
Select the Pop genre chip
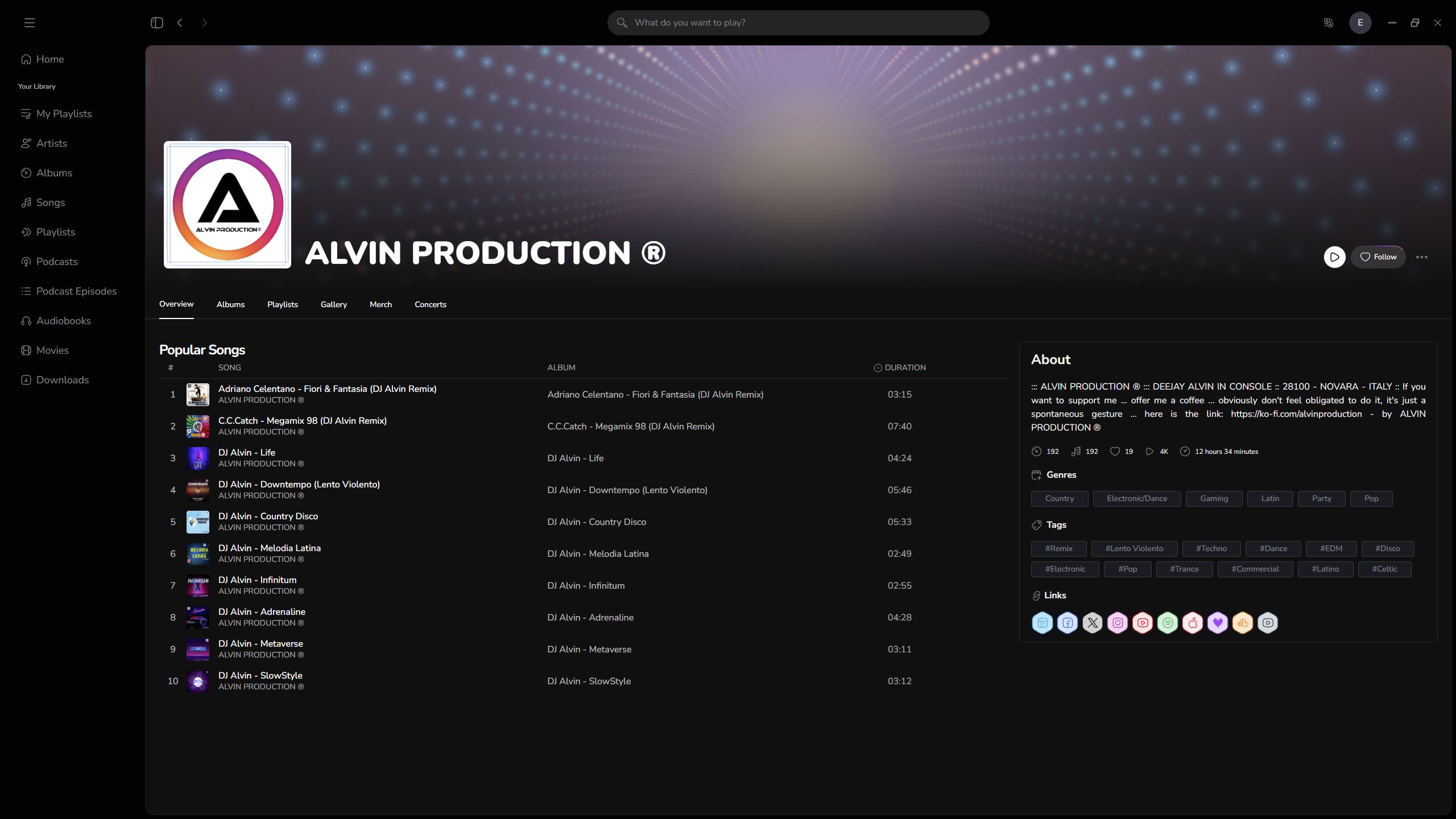click(1371, 499)
